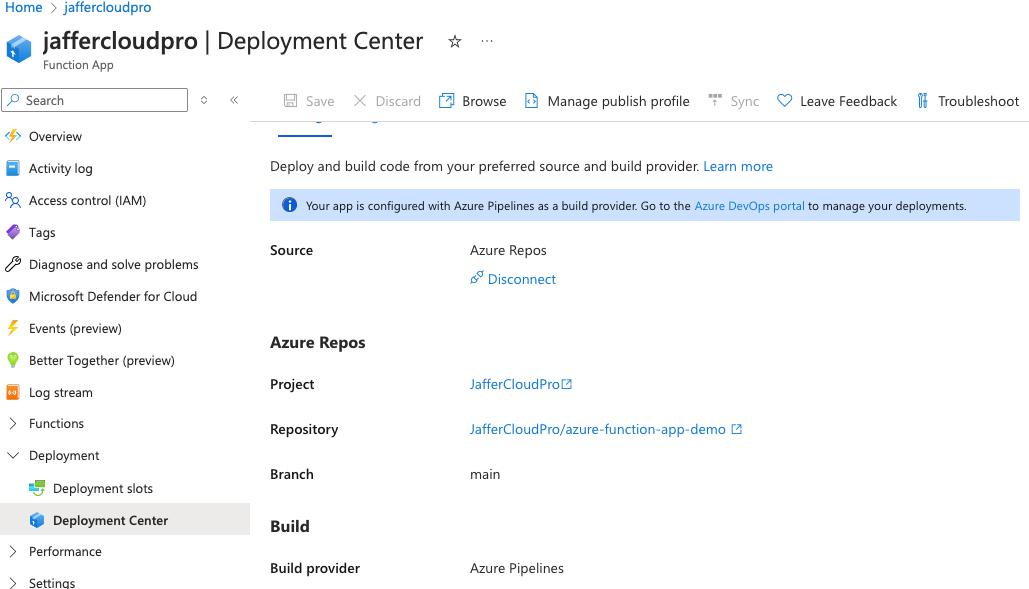The width and height of the screenshot is (1029, 589).
Task: Open repository in new tab via external-link icon
Action: (x=737, y=429)
